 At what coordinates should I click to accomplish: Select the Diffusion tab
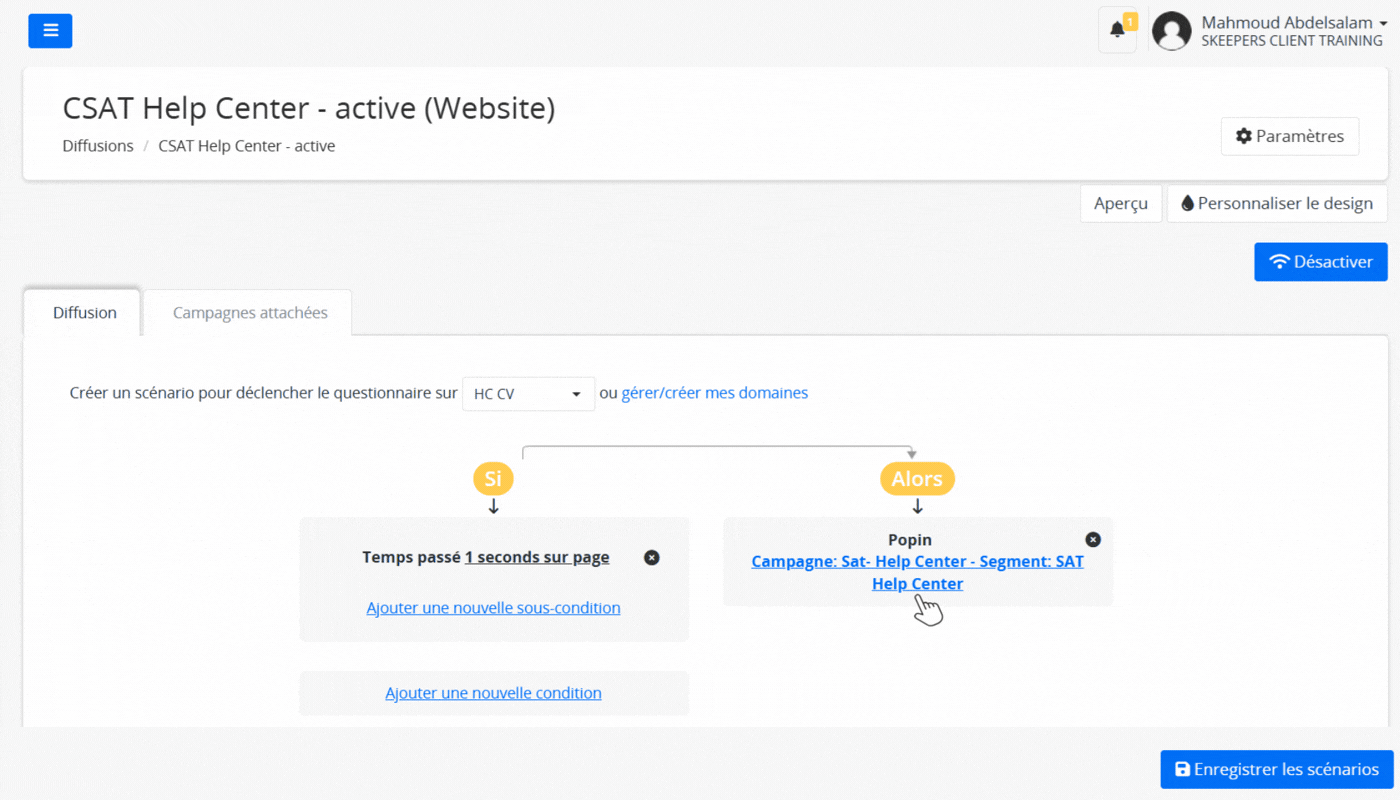(x=84, y=313)
